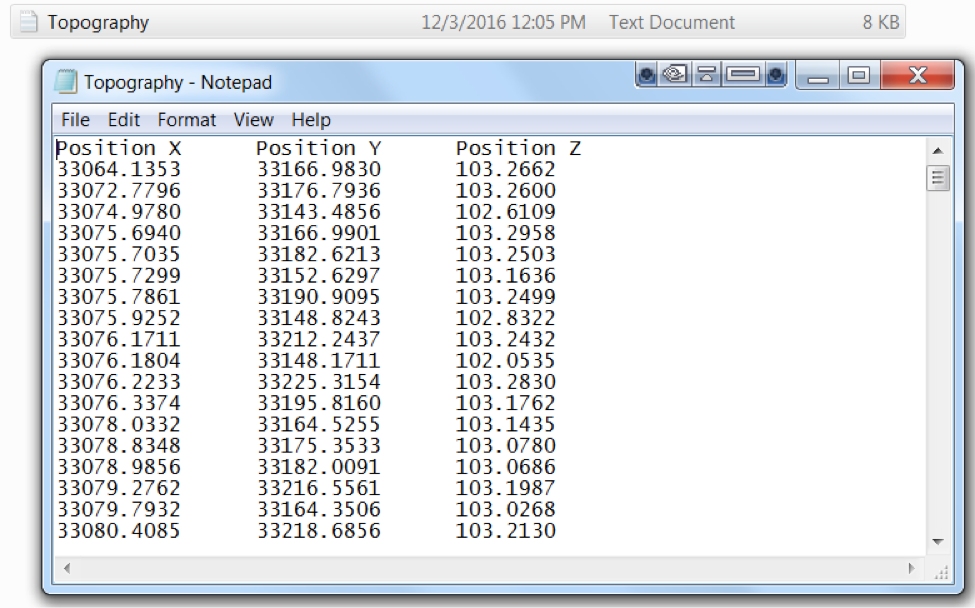The height and width of the screenshot is (608, 975).
Task: Click the Z value 103.2958
Action: 506,233
